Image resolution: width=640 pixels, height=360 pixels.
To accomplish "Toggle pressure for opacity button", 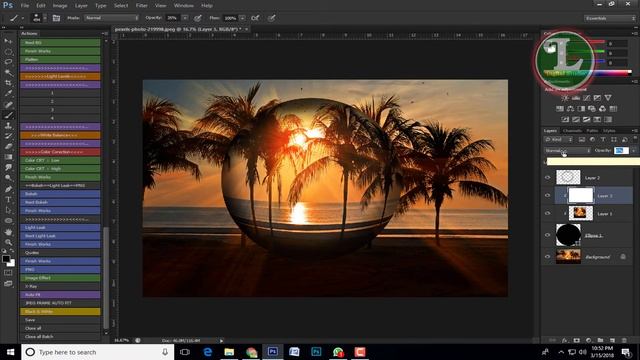I will point(198,18).
